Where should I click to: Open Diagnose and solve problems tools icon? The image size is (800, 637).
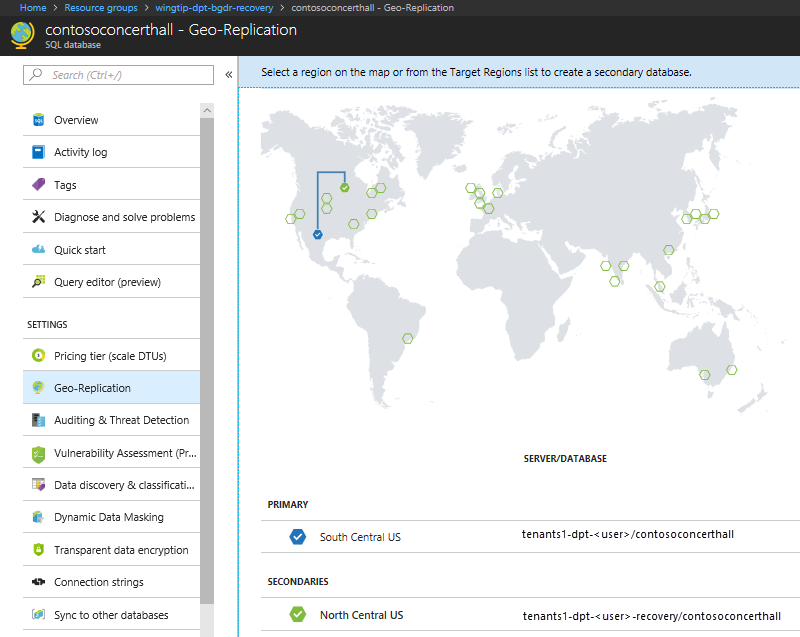click(x=38, y=217)
